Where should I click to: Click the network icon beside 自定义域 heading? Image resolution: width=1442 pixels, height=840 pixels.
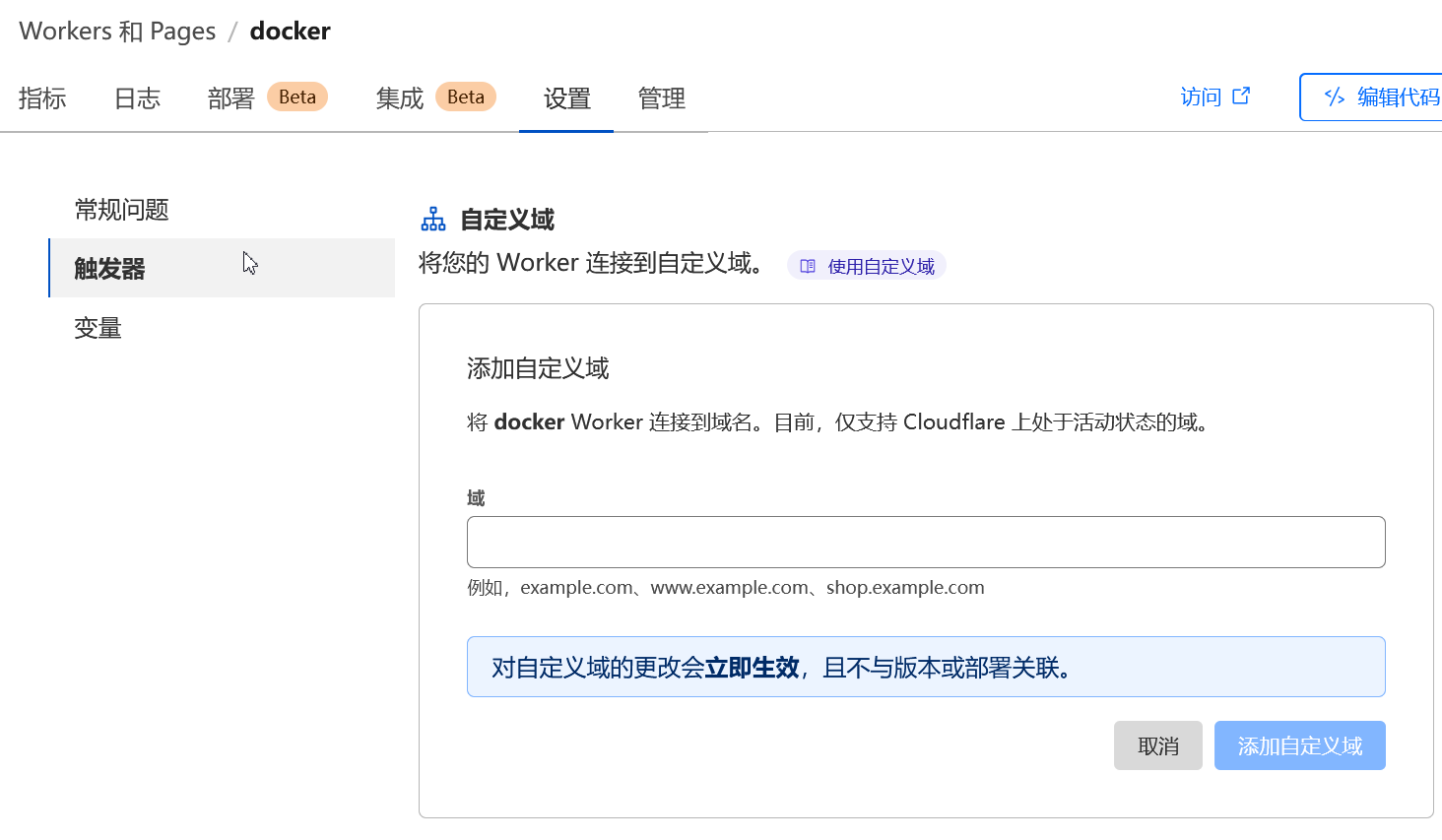(x=433, y=219)
